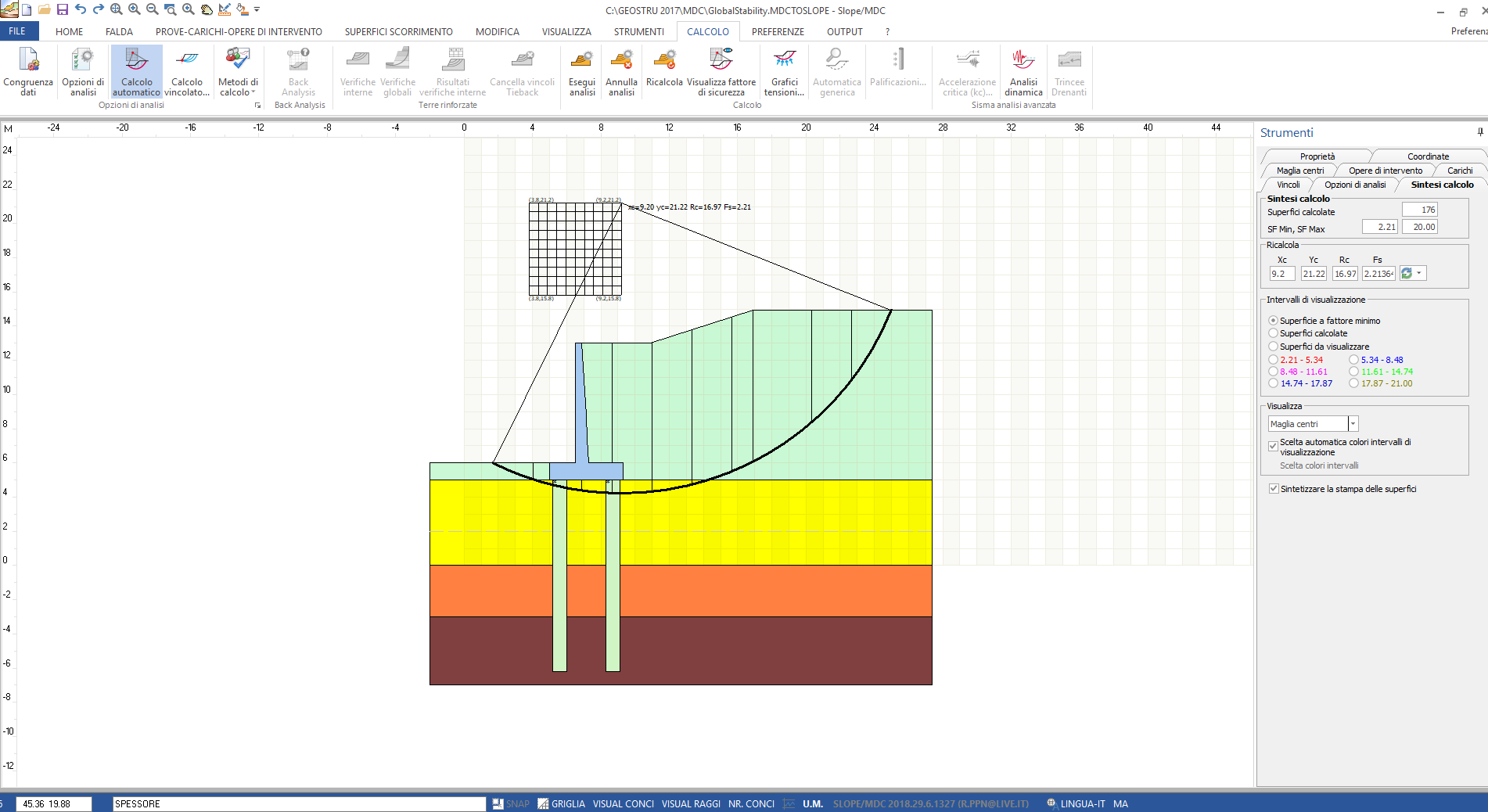
Task: Start Calcolo vincolato
Action: (x=187, y=72)
